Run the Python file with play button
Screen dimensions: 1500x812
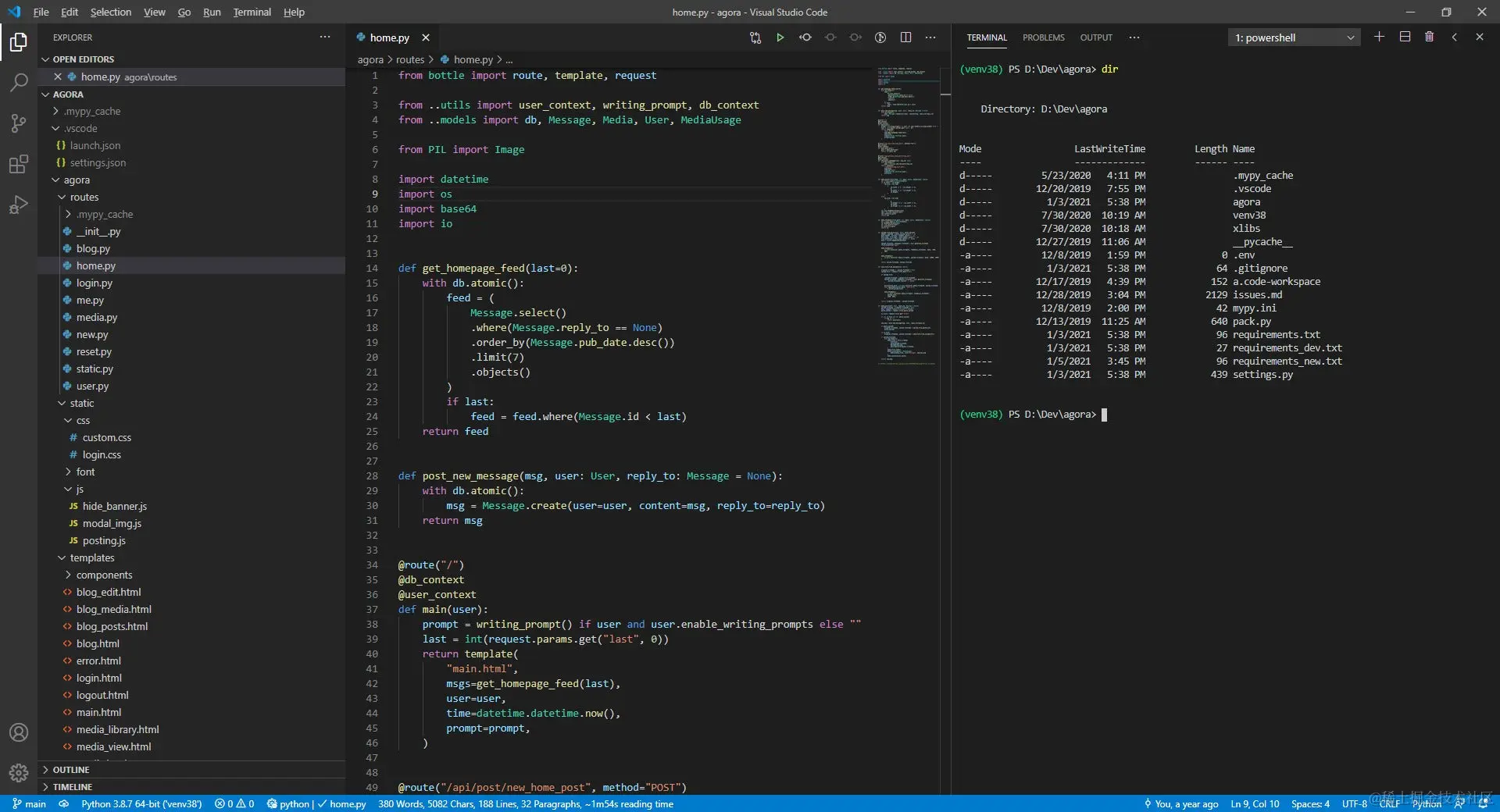[780, 37]
